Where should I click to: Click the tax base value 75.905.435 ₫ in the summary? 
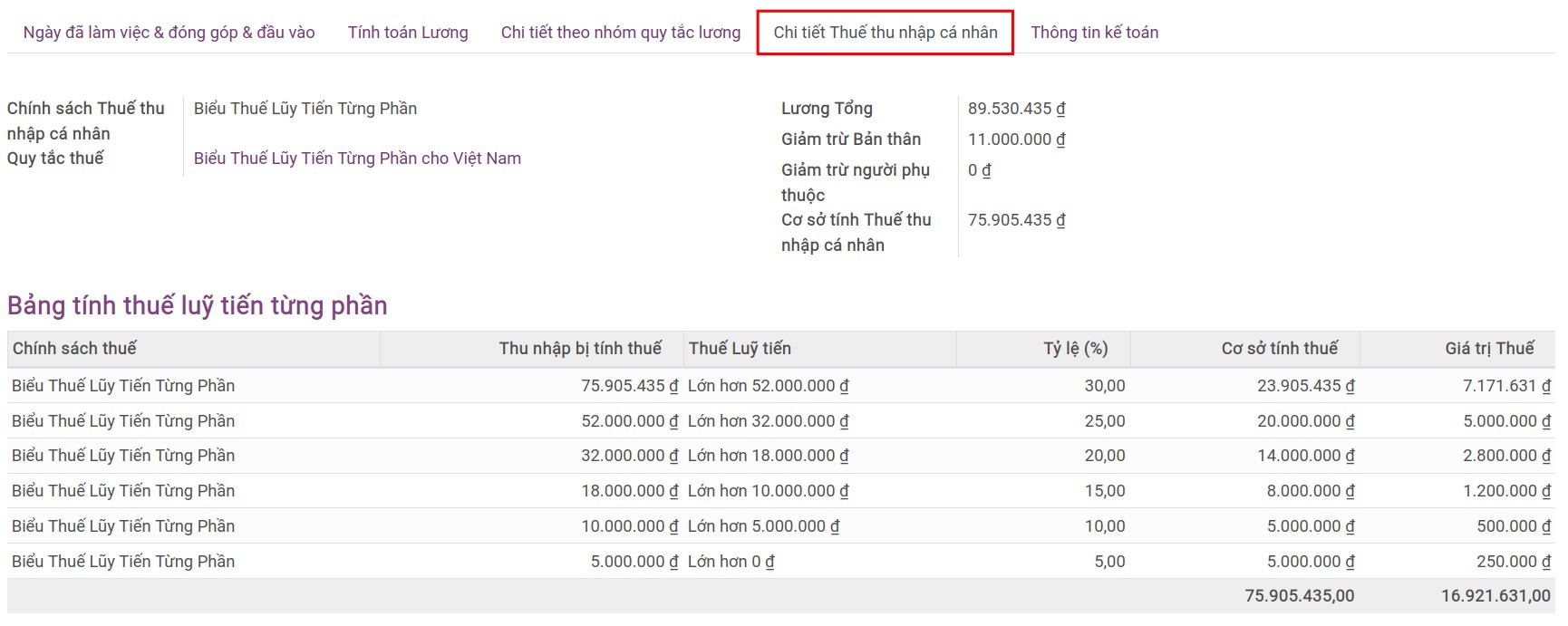tap(1016, 220)
